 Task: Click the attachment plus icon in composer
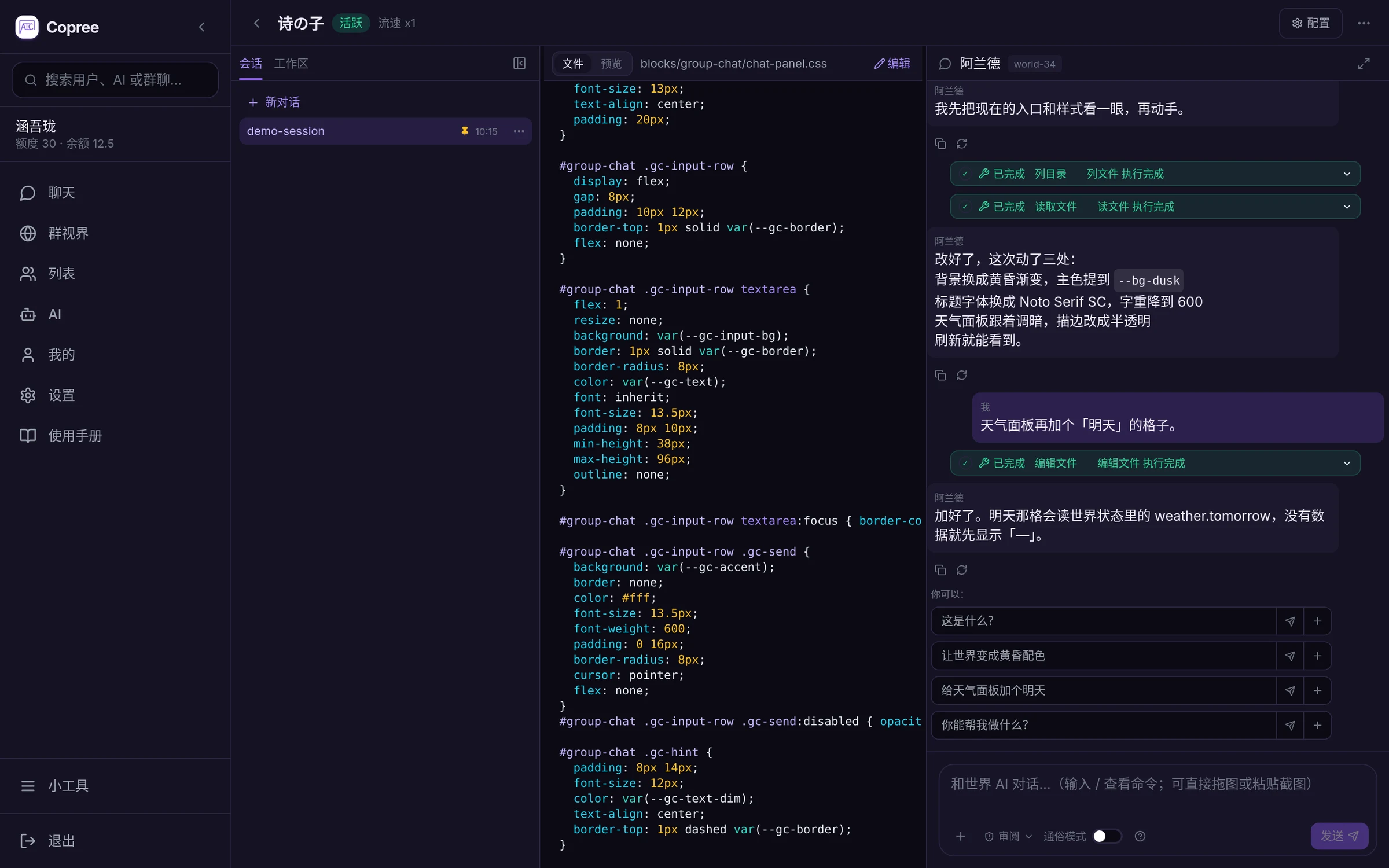[x=960, y=836]
